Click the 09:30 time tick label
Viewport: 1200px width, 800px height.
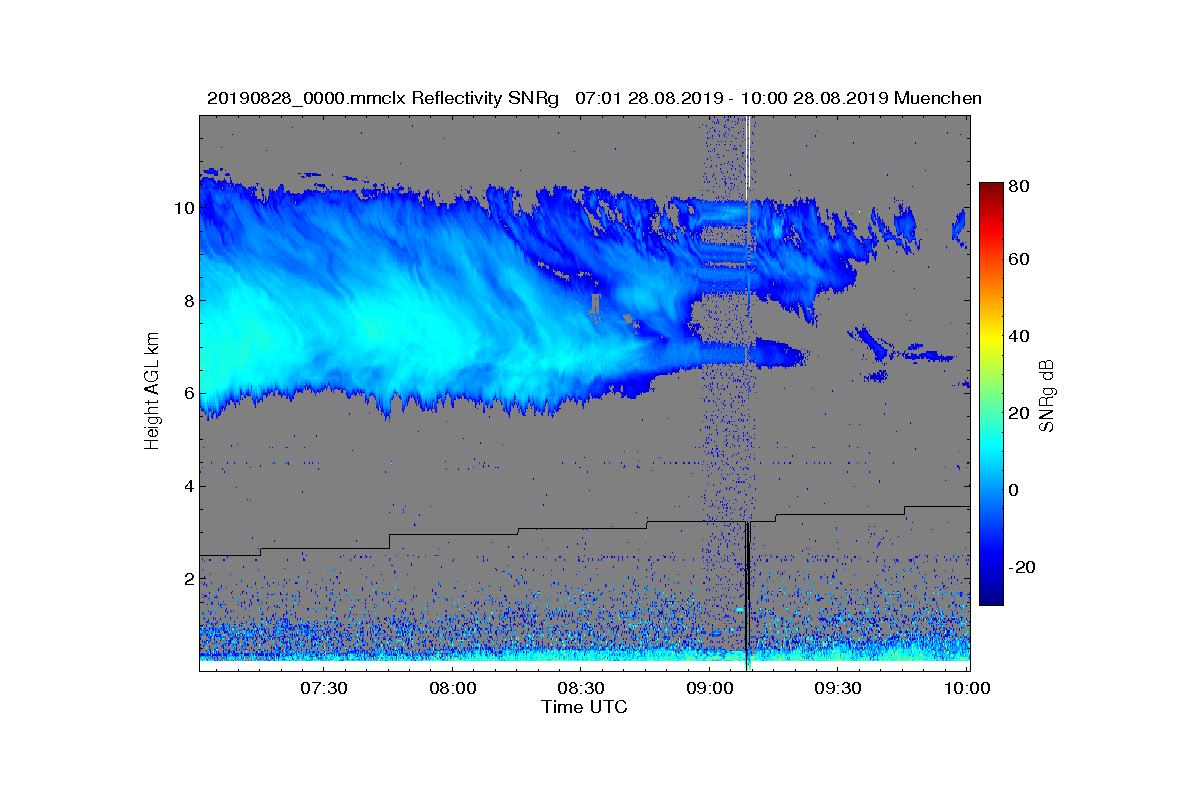(838, 688)
